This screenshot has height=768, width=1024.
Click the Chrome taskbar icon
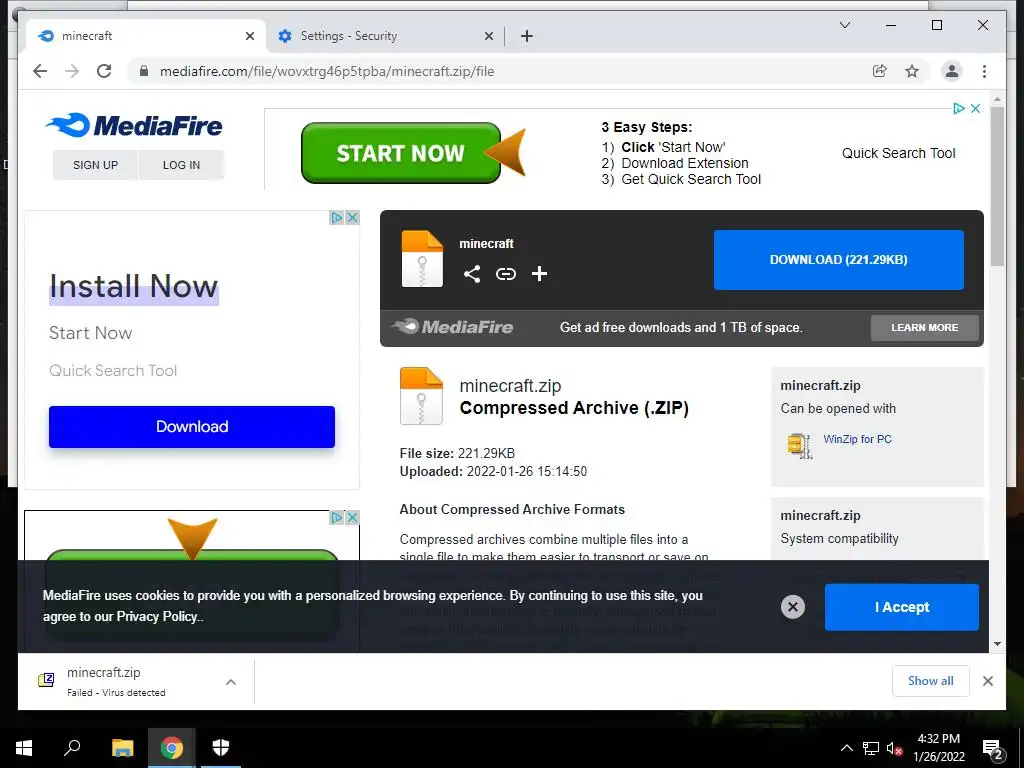172,748
